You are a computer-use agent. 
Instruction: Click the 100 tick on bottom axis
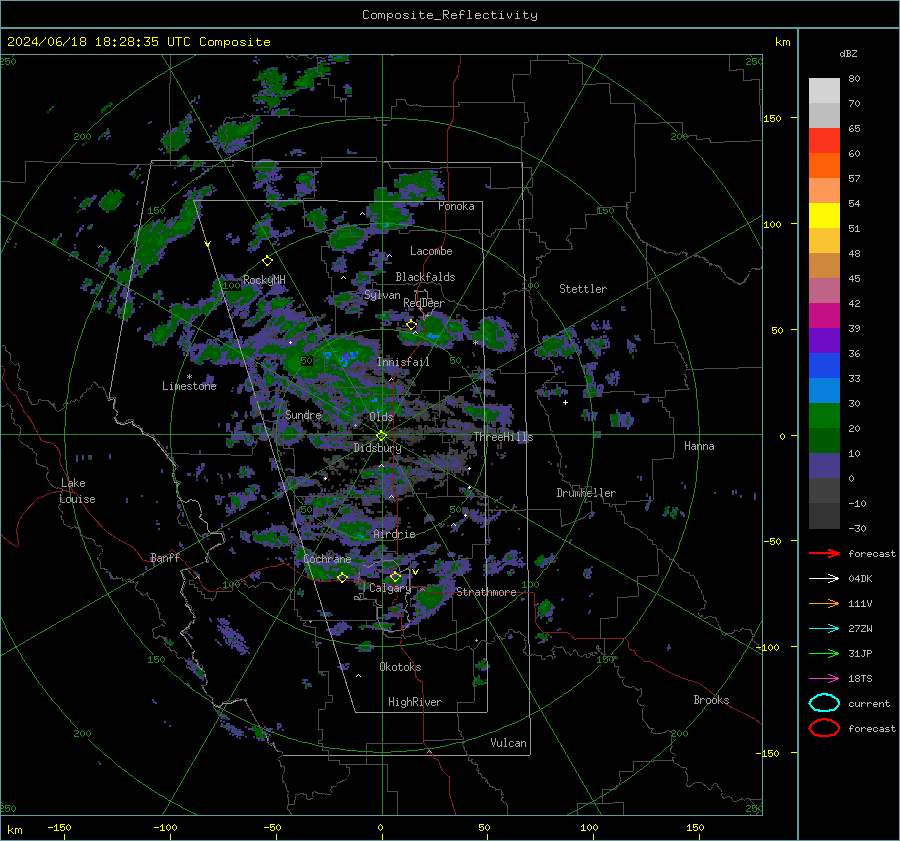[x=589, y=827]
